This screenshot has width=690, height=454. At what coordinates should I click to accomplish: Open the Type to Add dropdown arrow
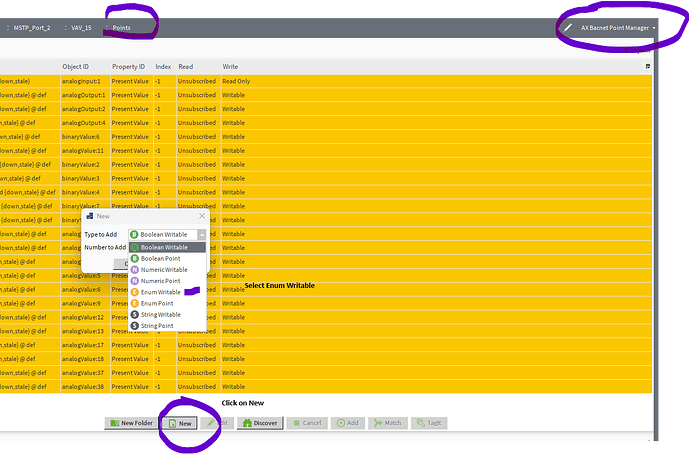(202, 235)
